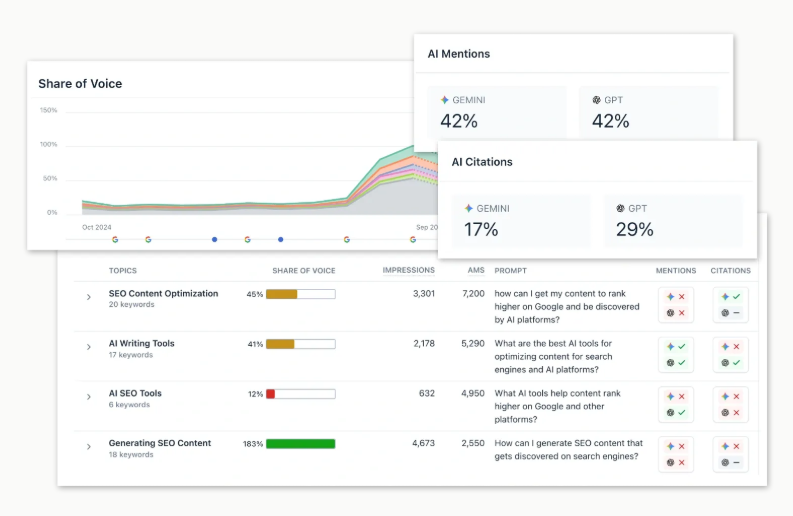This screenshot has width=793, height=516.
Task: Select the Gemini icon in AI Citations card
Action: 469,208
